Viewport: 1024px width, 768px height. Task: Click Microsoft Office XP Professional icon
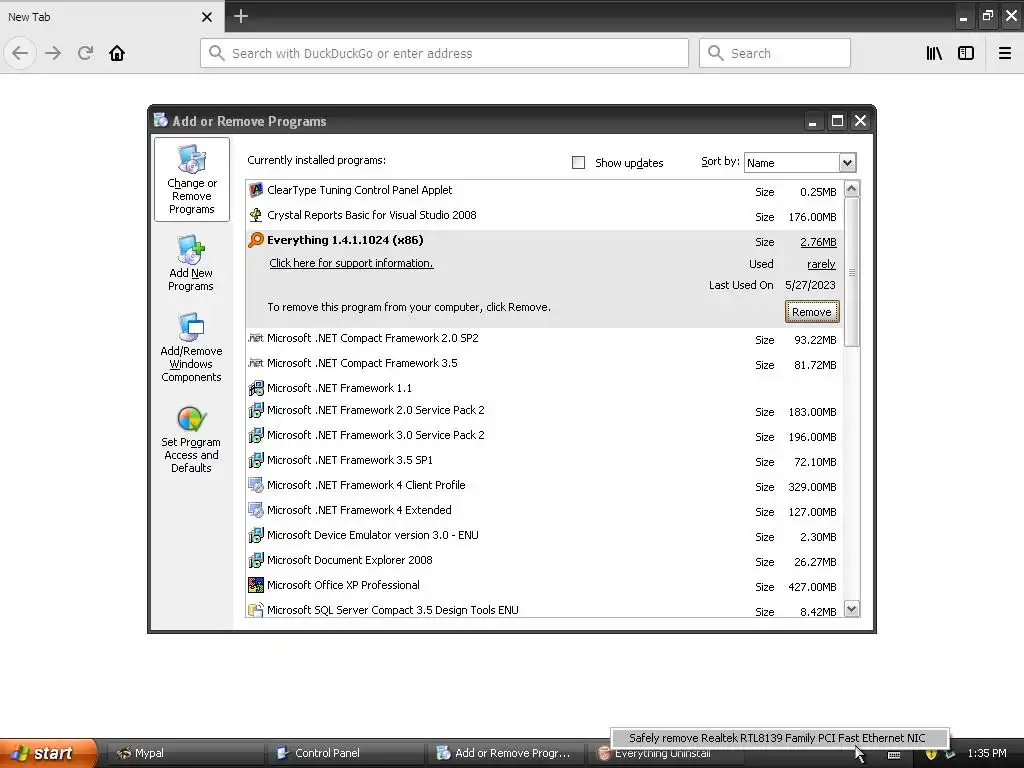(255, 585)
